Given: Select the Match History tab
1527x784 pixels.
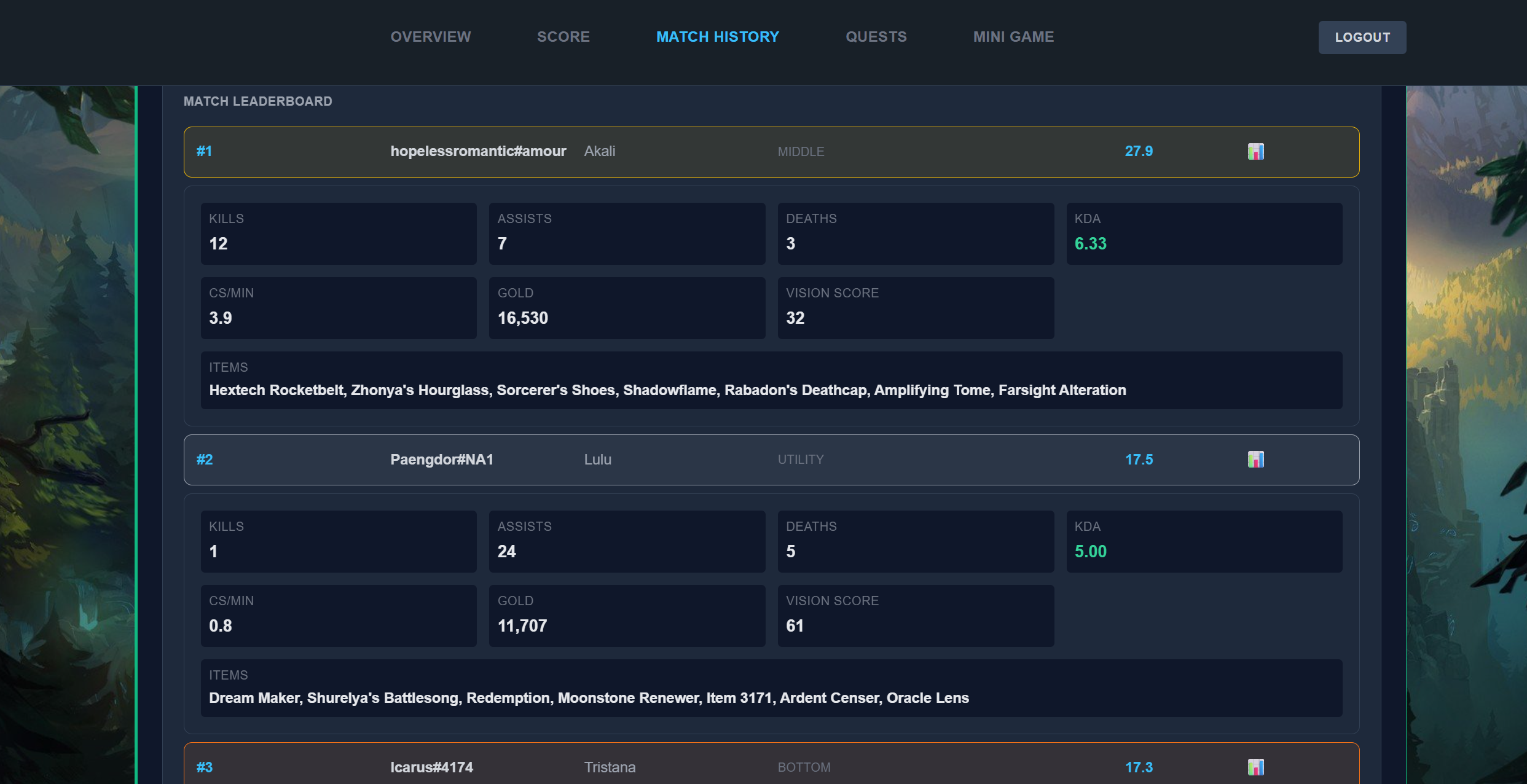Looking at the screenshot, I should (x=717, y=37).
